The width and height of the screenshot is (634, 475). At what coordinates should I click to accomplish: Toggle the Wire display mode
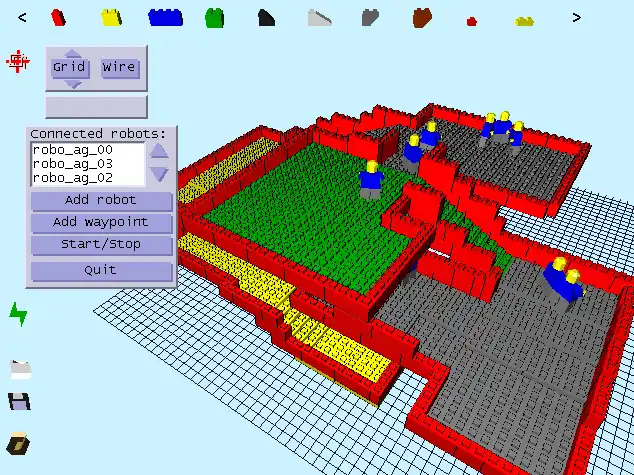[120, 67]
